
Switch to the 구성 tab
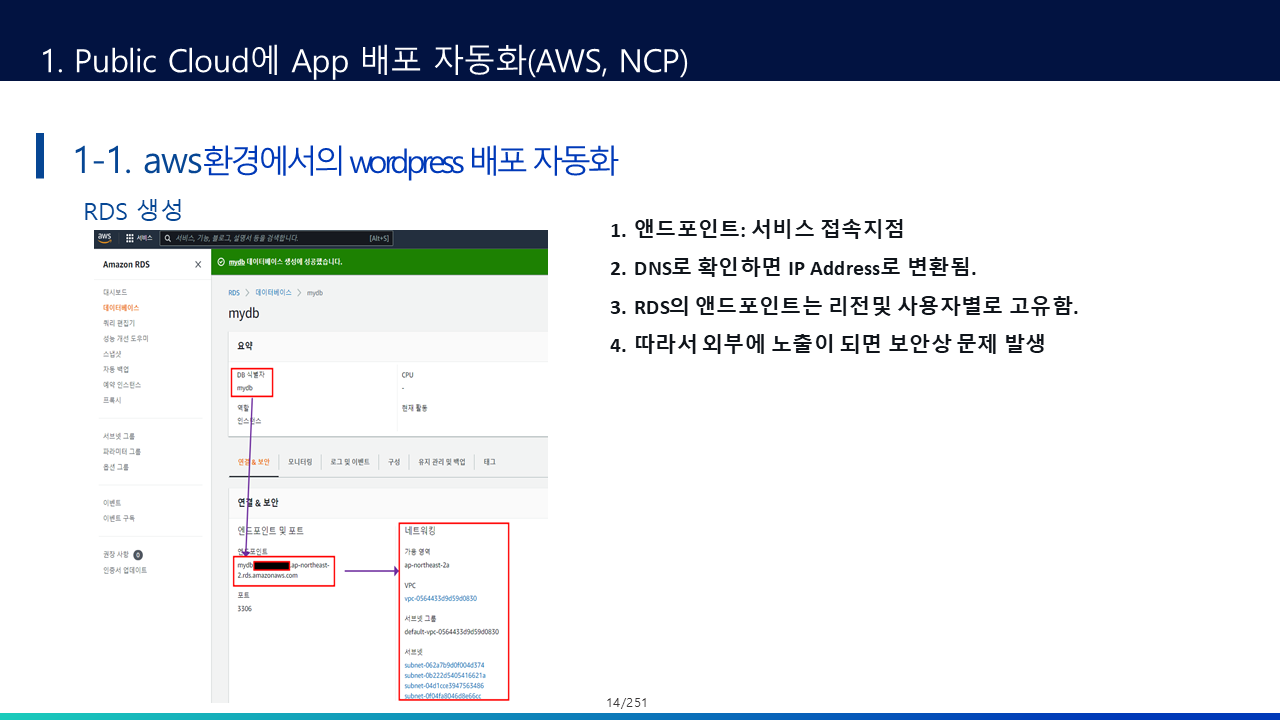click(x=394, y=462)
